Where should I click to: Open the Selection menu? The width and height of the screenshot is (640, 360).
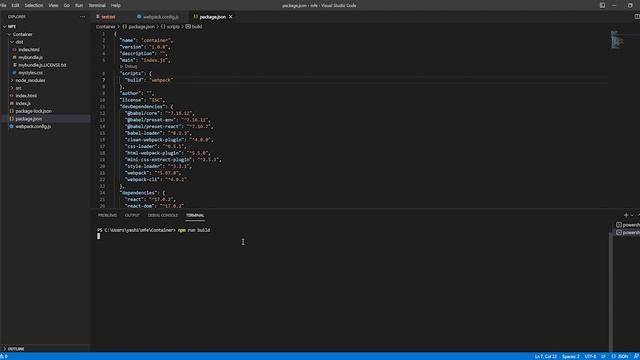click(x=34, y=5)
